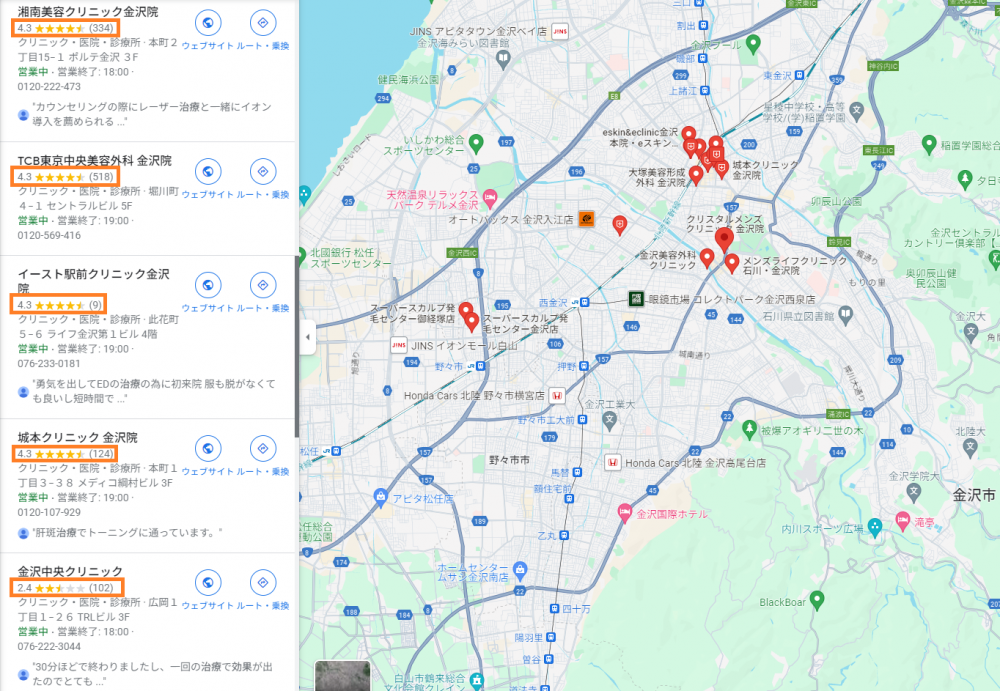Screen dimensions: 1000x691
Task: Click 天然温泉リラックスパーク テルメ金沢 hotel marker
Action: point(490,199)
